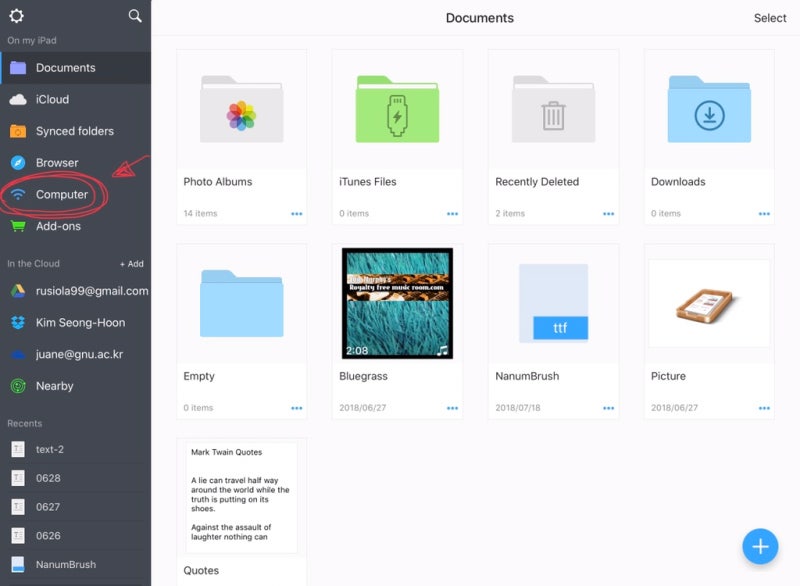This screenshot has height=586, width=800.
Task: Launch the Browser from sidebar
Action: (x=76, y=163)
